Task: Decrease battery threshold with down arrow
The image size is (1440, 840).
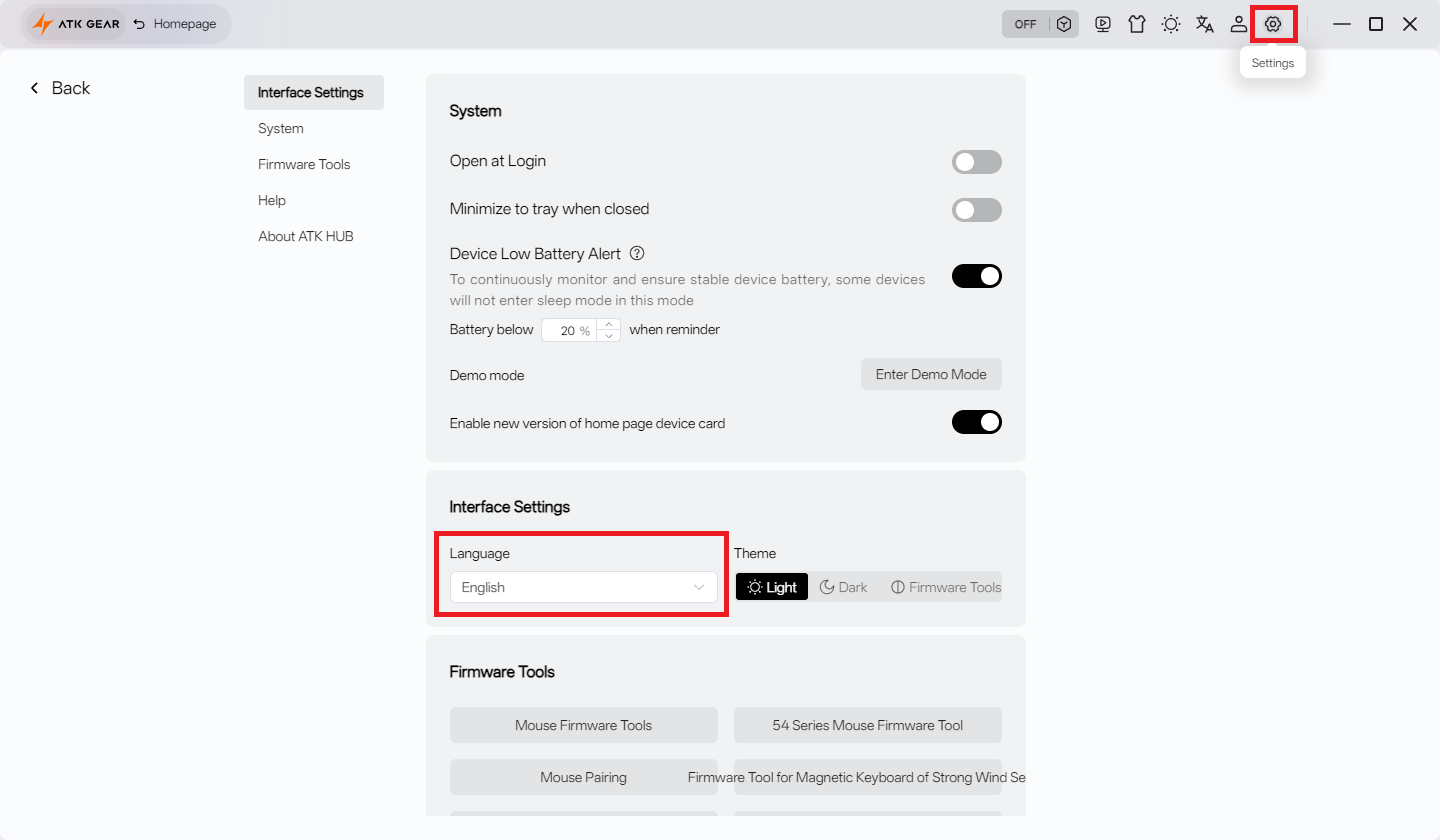Action: click(x=609, y=336)
